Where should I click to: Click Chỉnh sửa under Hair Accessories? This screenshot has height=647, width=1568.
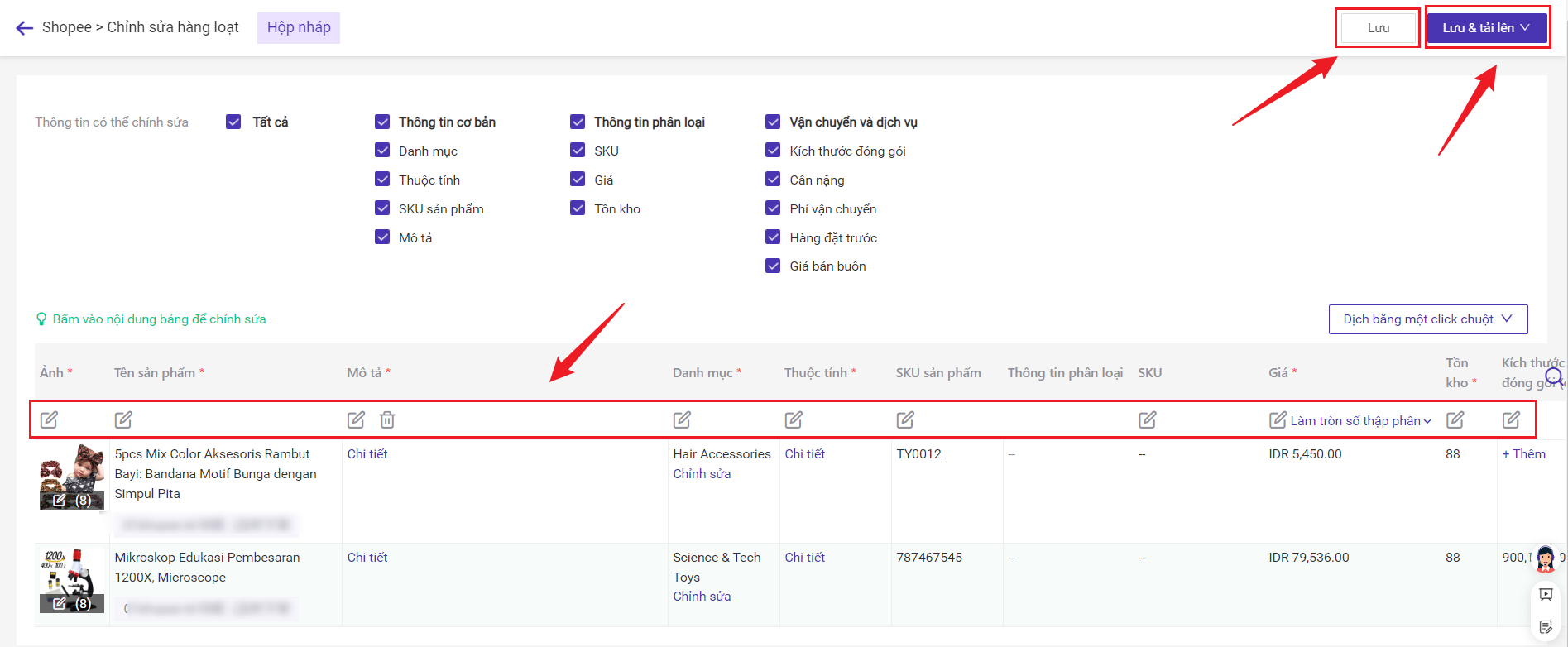pyautogui.click(x=702, y=474)
